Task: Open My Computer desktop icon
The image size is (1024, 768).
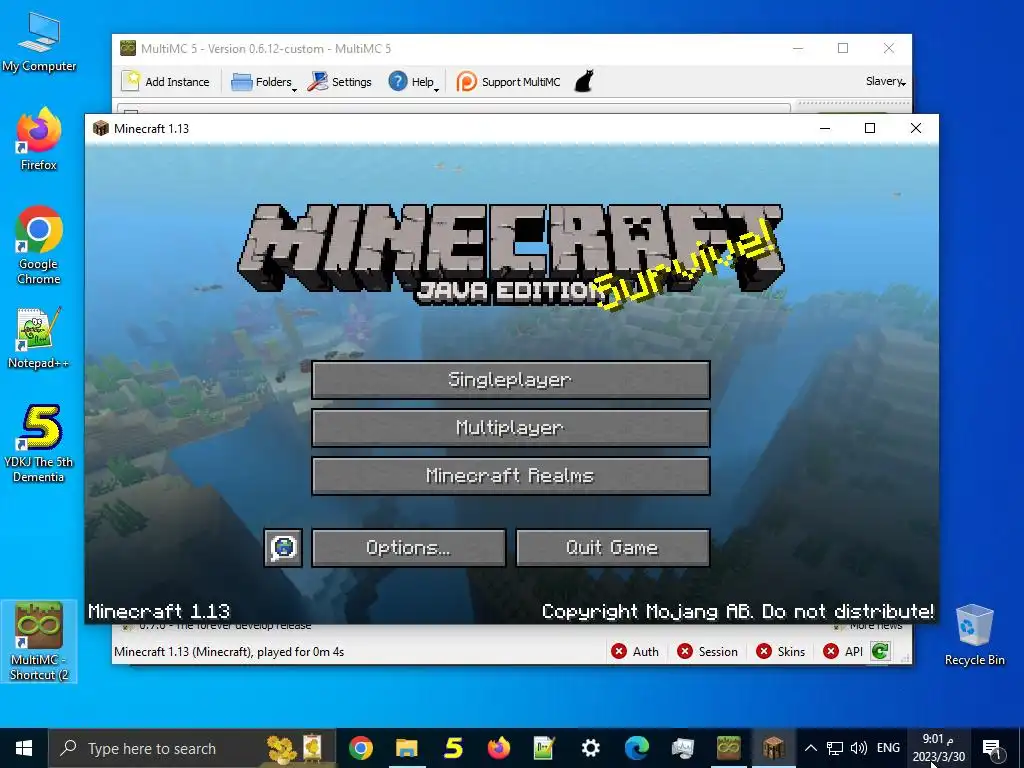Action: (39, 42)
